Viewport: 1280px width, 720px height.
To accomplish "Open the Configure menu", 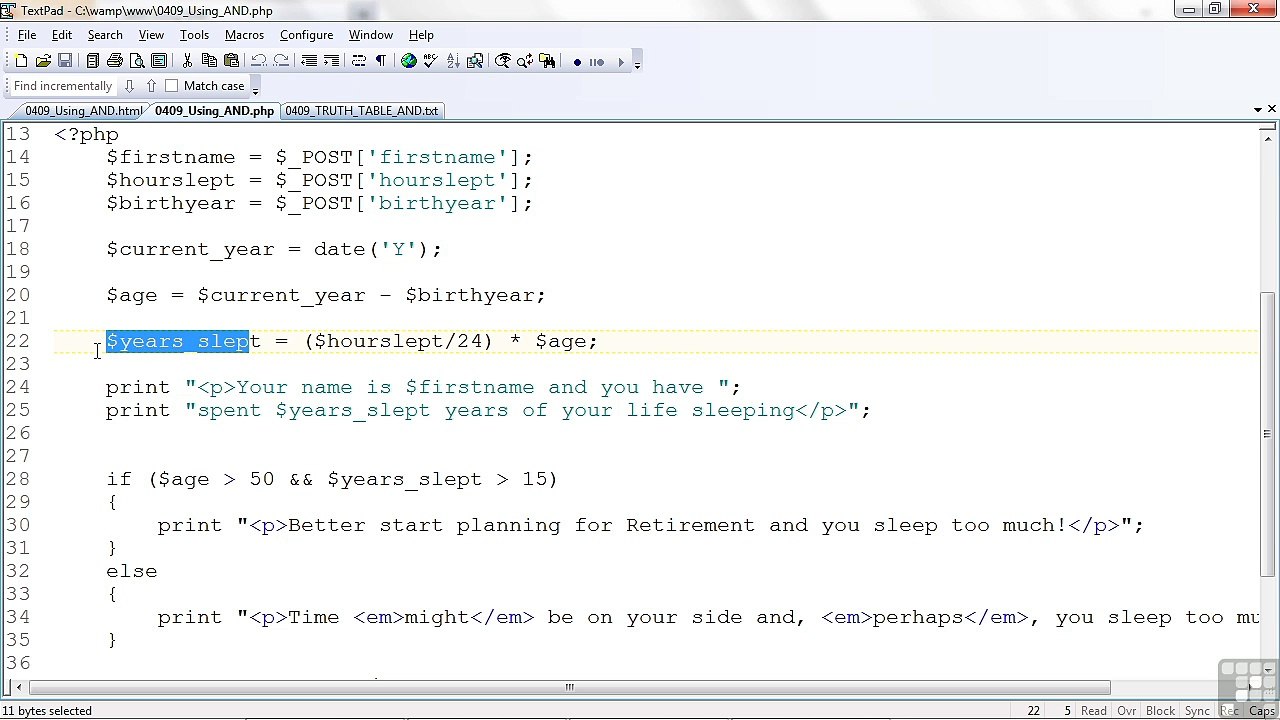I will point(306,35).
